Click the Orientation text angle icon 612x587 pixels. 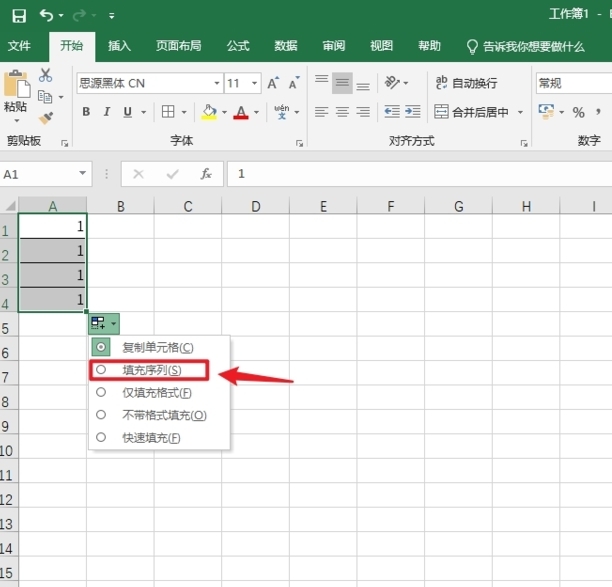[x=392, y=82]
